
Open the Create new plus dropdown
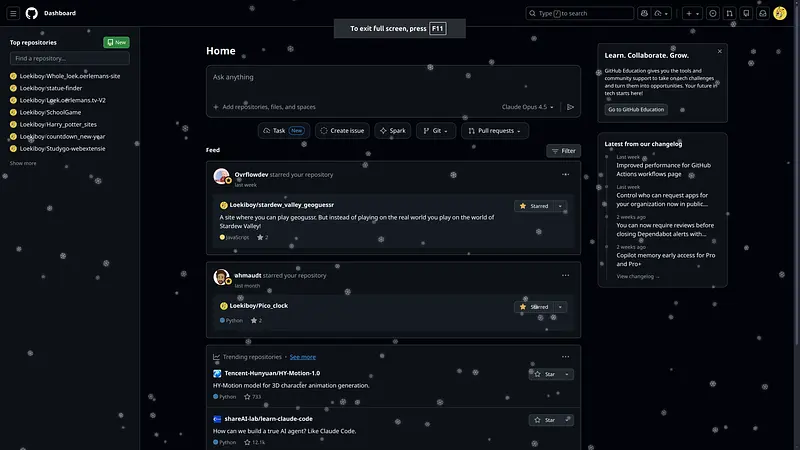[x=693, y=13]
